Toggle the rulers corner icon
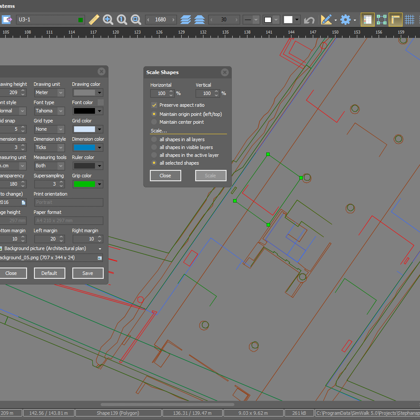The width and height of the screenshot is (420, 420). click(395, 20)
